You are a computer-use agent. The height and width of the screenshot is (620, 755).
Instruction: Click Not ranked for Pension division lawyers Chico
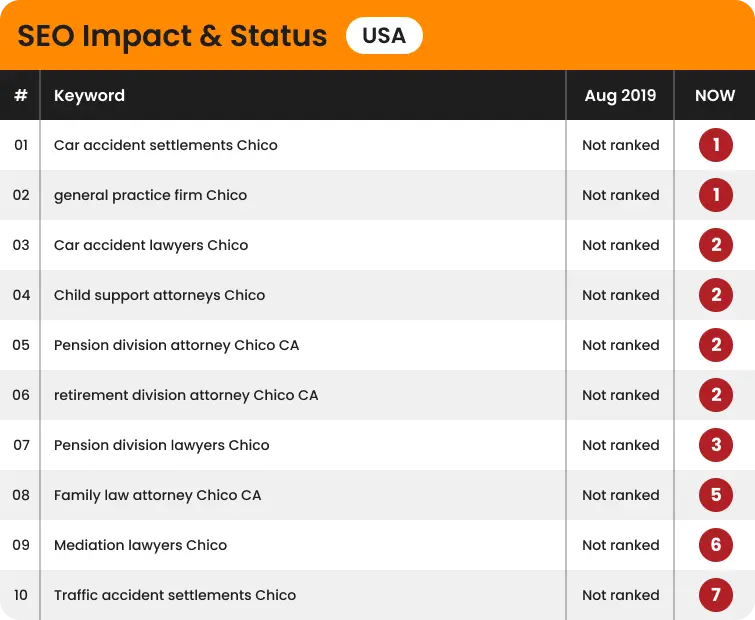click(x=620, y=445)
